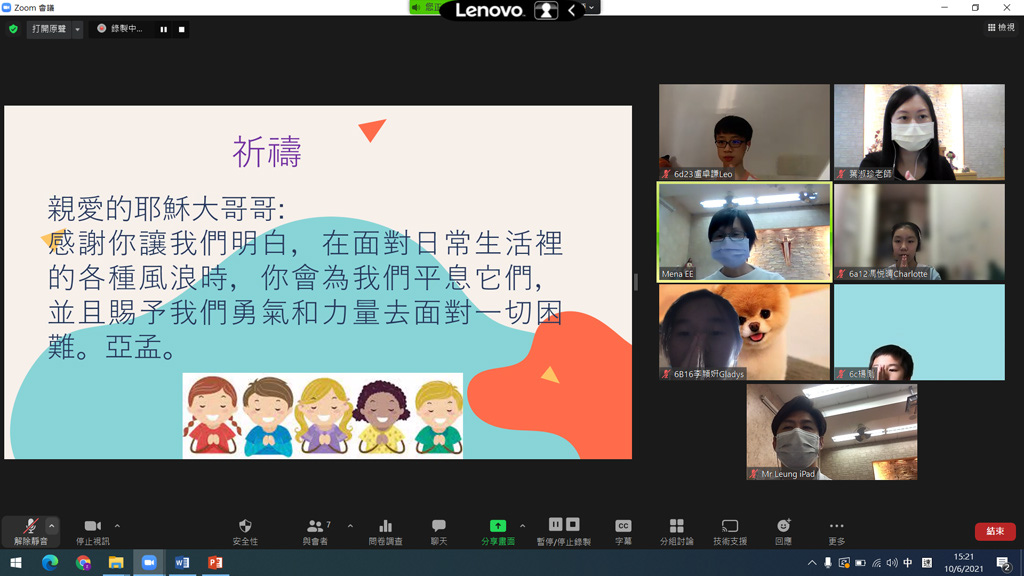
Task: Expand audio options arrow beside 解除靜音
Action: pyautogui.click(x=52, y=525)
